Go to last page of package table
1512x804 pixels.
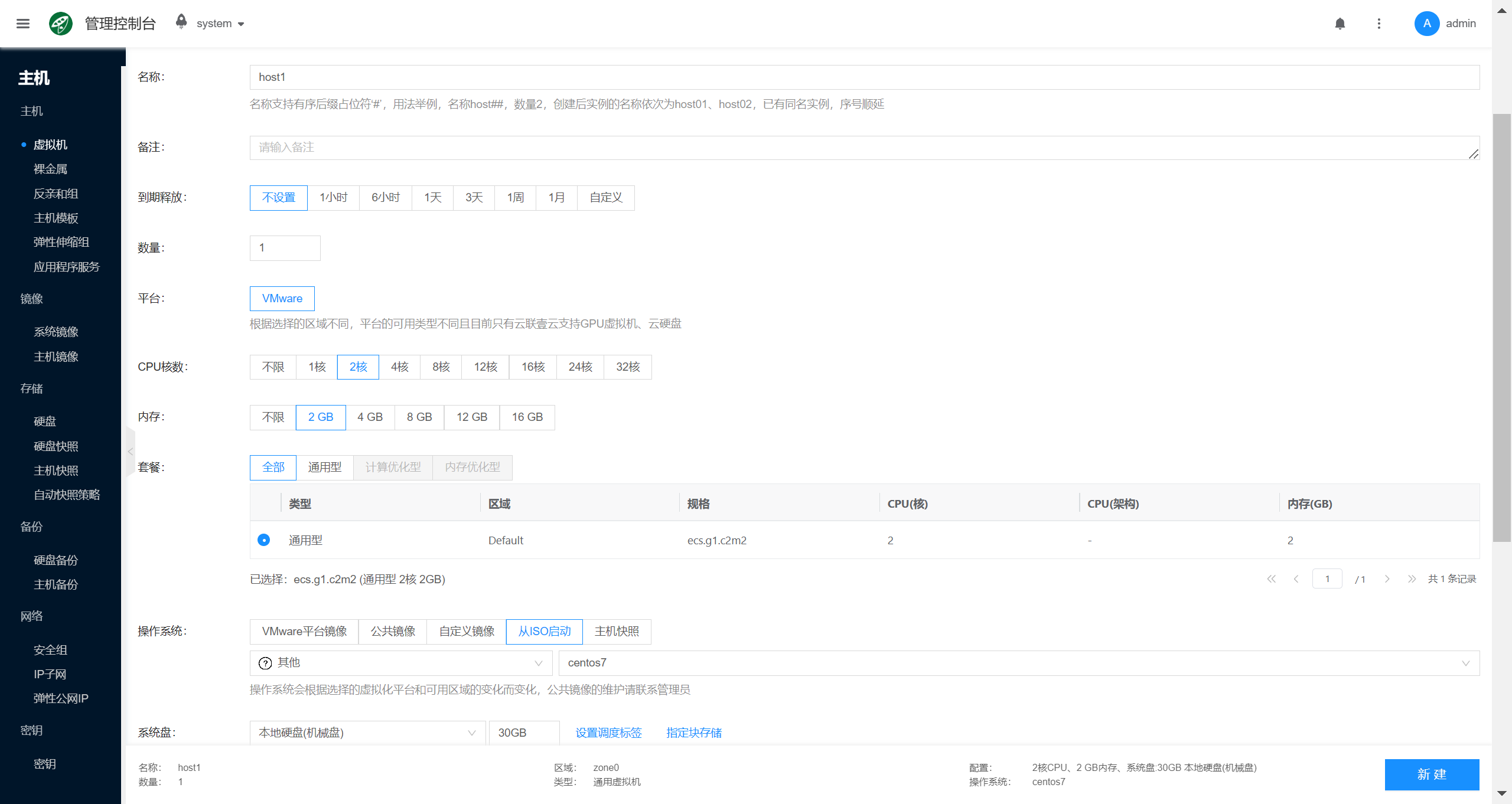[1412, 579]
